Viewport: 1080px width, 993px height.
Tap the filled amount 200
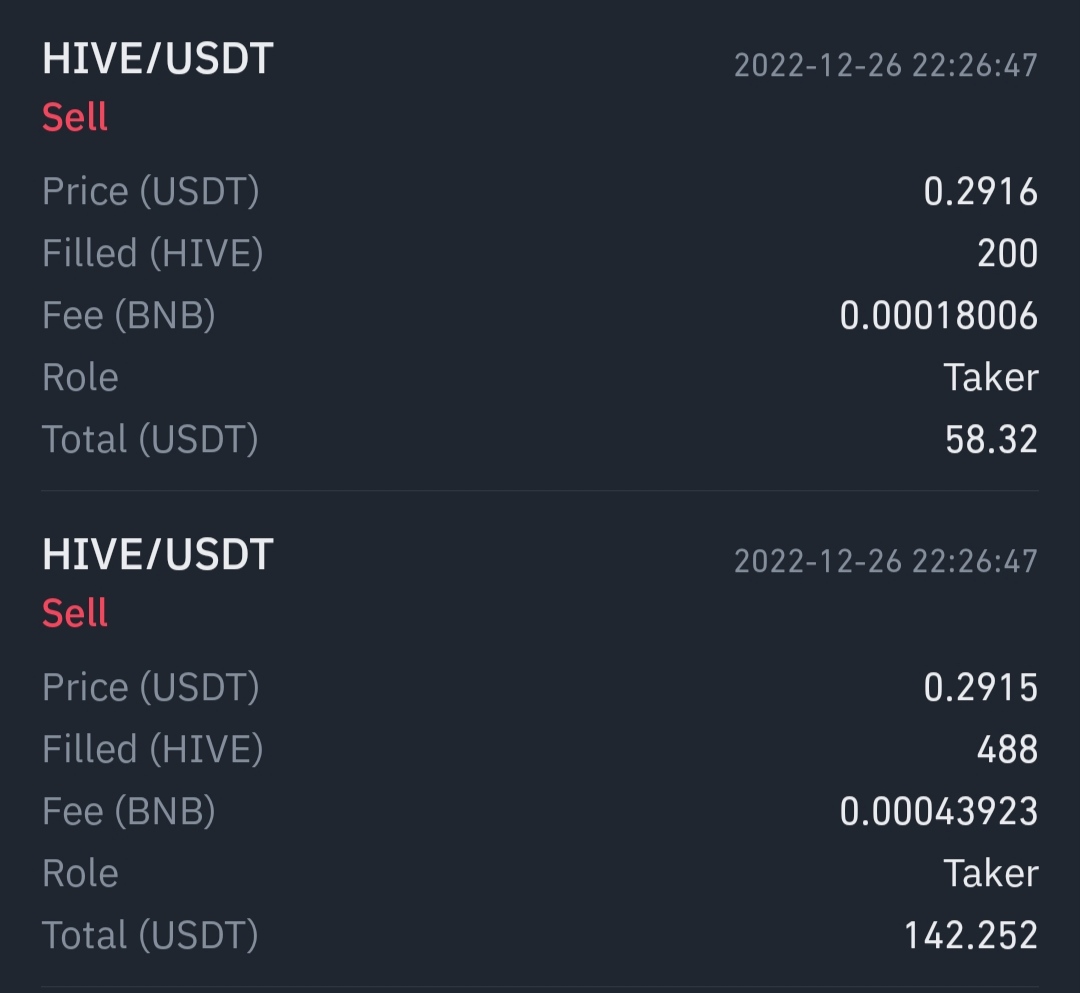tap(1007, 253)
